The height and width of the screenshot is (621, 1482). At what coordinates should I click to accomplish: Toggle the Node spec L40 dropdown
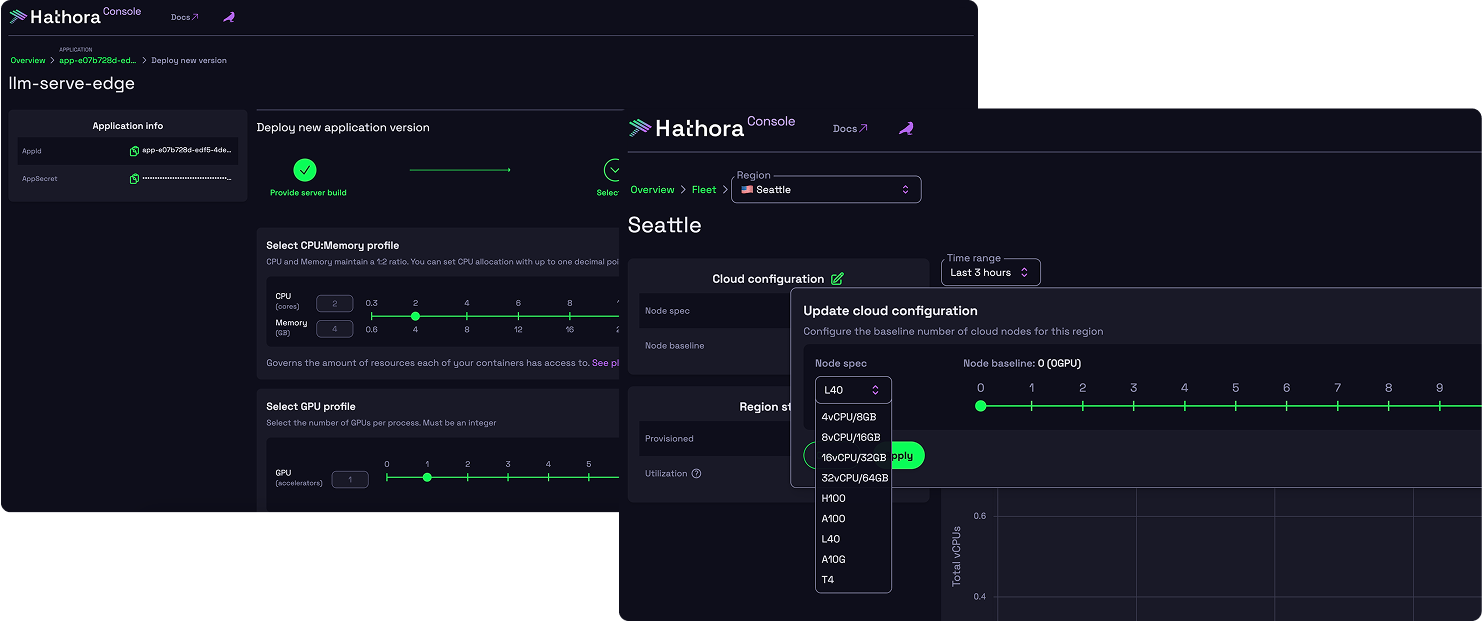853,390
